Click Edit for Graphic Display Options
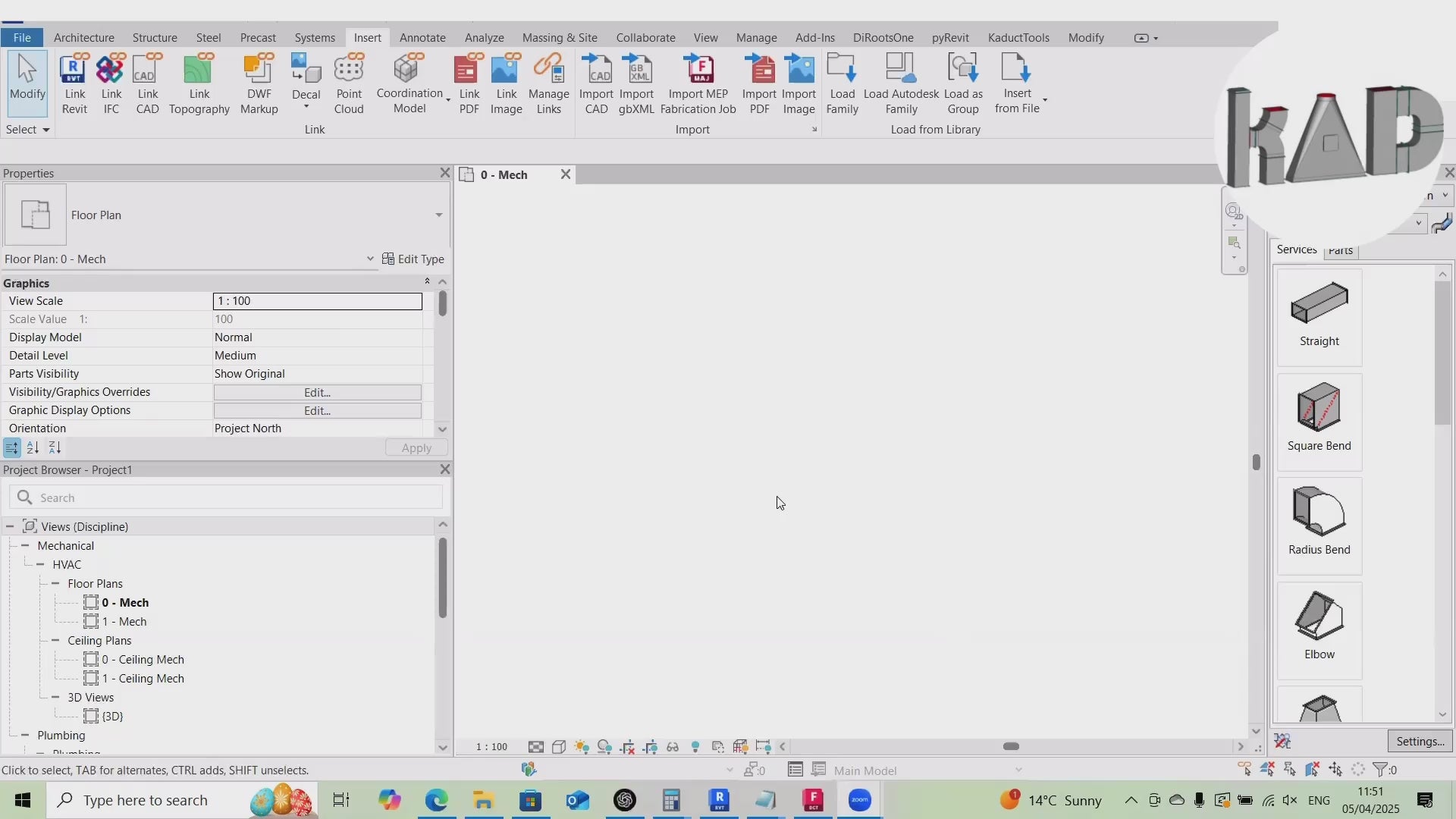 pyautogui.click(x=317, y=410)
